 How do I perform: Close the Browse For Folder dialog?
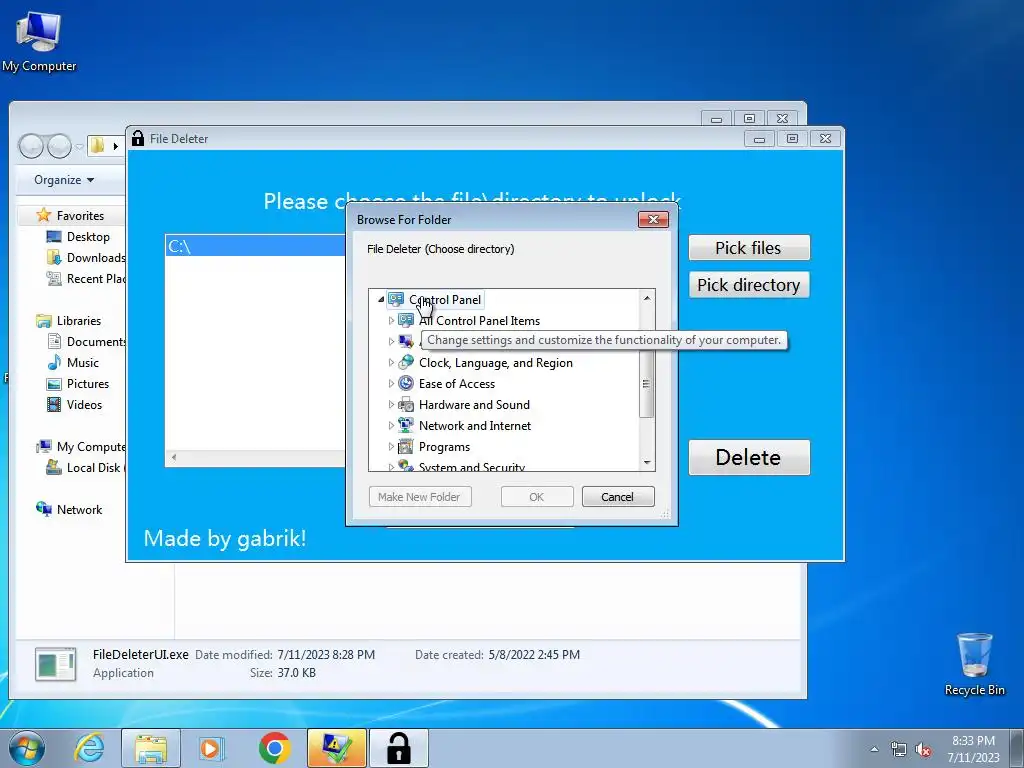pos(653,219)
